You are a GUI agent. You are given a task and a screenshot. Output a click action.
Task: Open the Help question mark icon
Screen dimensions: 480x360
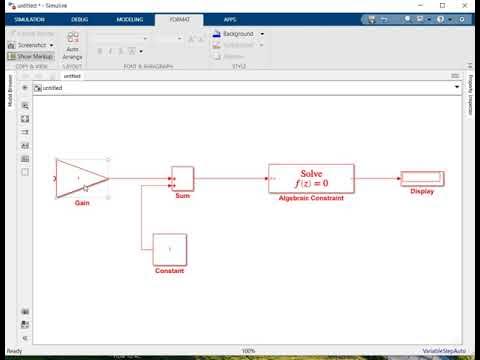[440, 19]
